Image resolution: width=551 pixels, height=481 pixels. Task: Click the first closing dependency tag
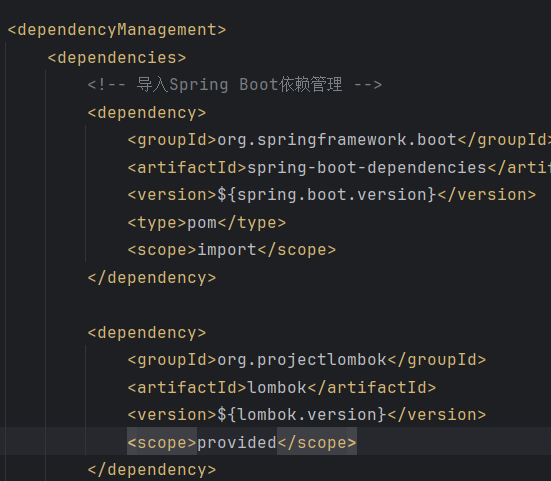tap(152, 278)
